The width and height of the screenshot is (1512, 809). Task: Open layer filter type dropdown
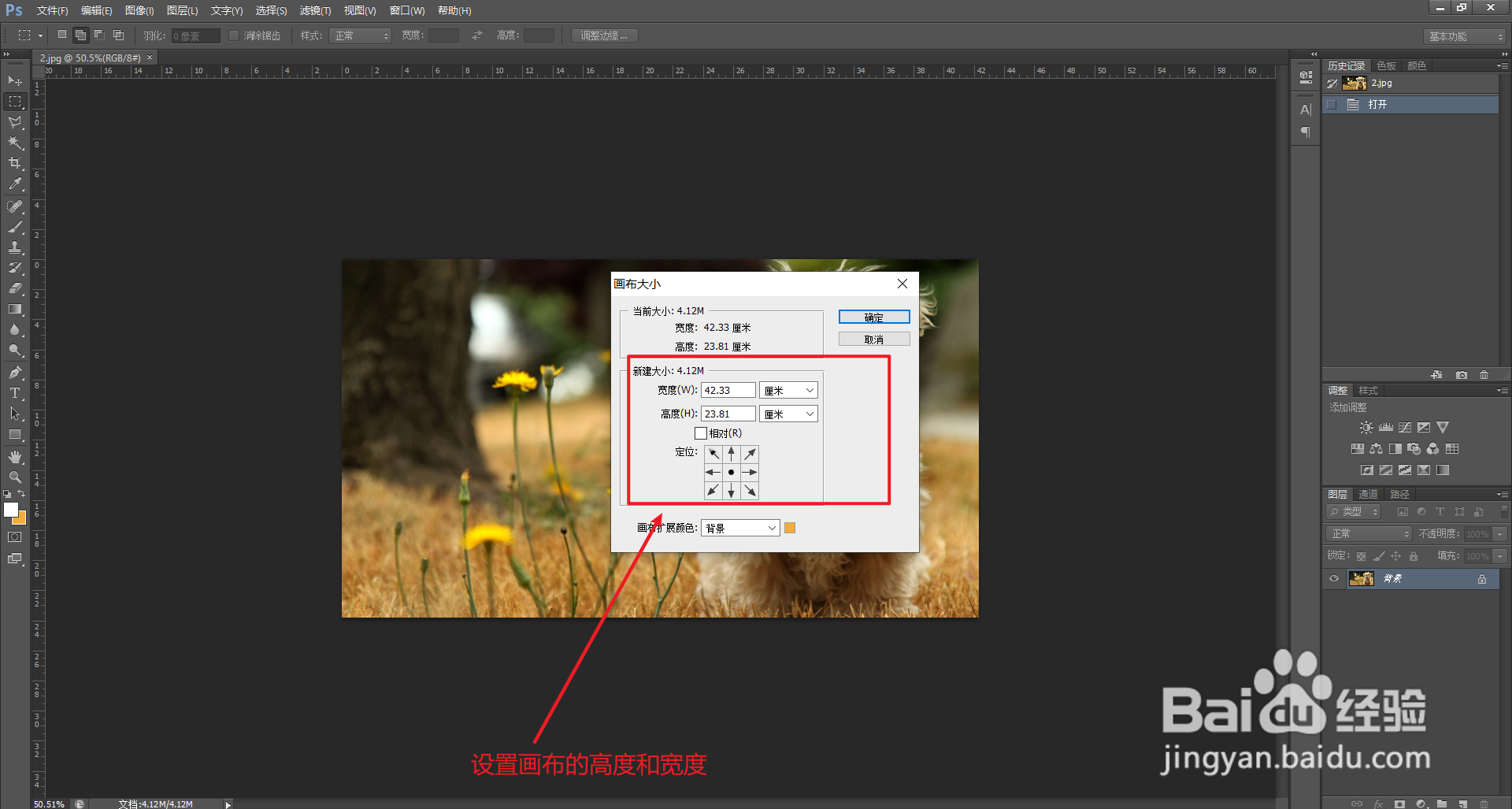click(x=1353, y=511)
